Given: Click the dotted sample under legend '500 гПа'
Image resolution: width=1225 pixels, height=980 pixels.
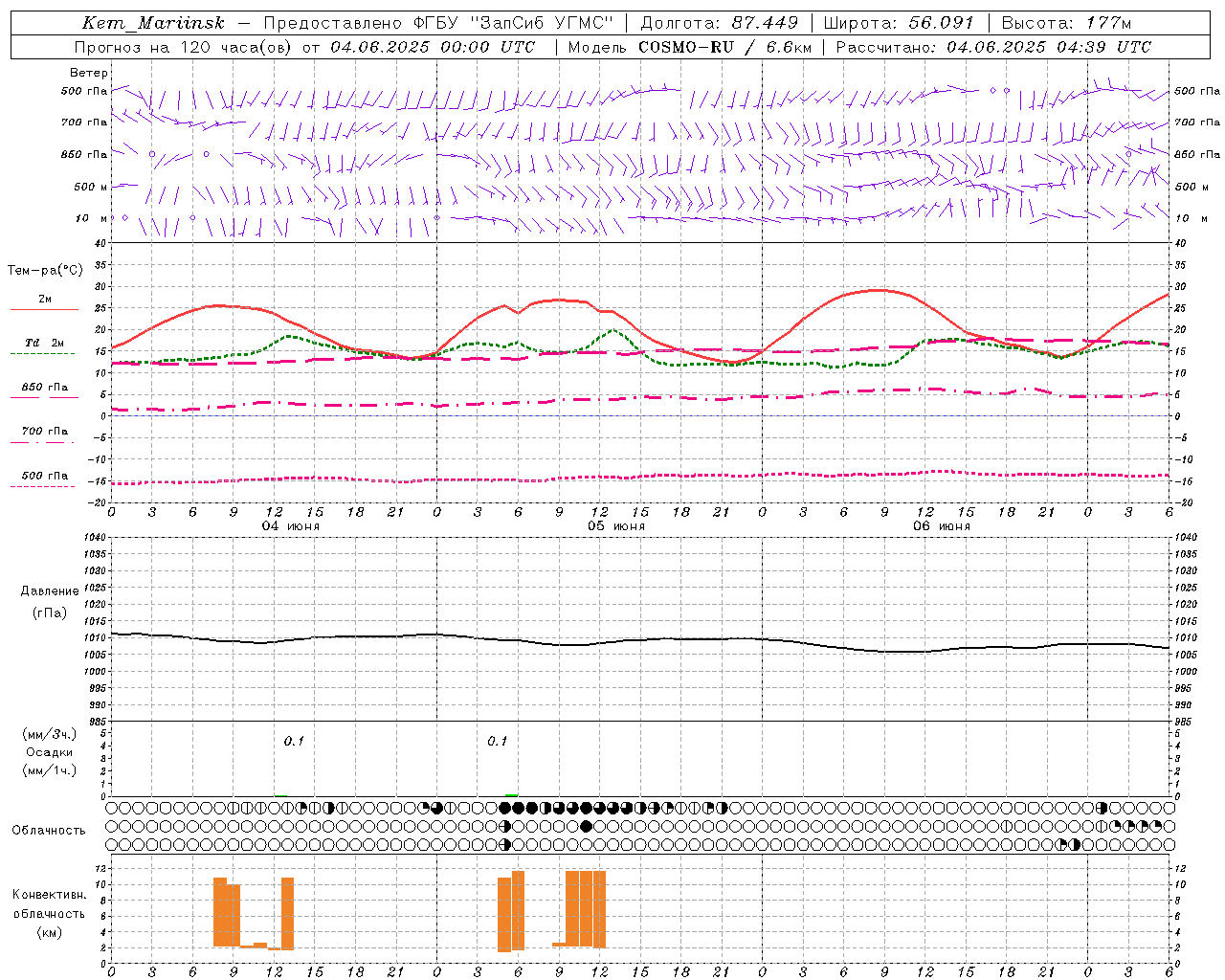Looking at the screenshot, I should pyautogui.click(x=44, y=486).
